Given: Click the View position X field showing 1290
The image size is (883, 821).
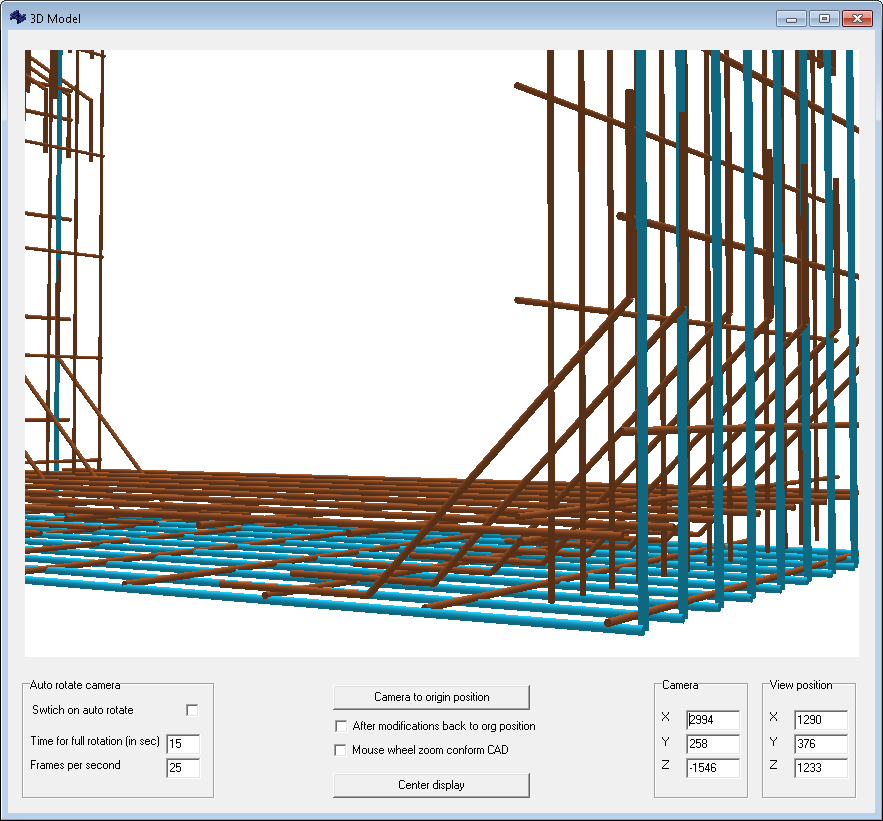Looking at the screenshot, I should click(821, 719).
